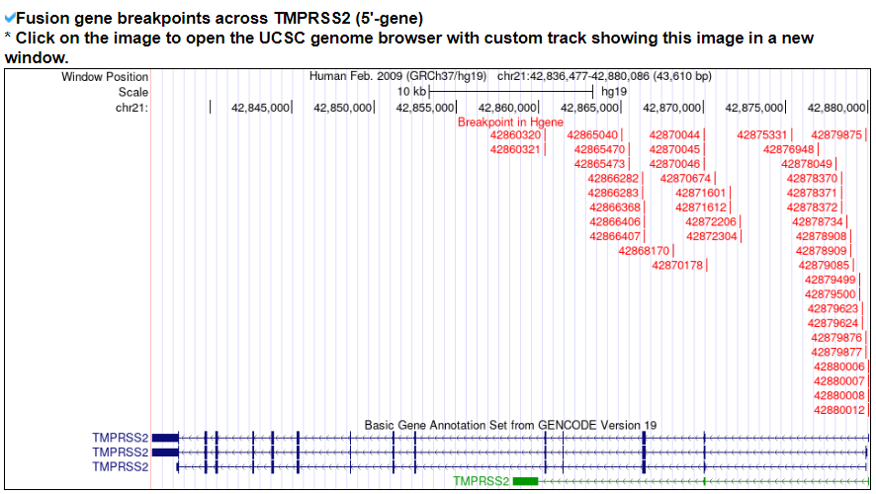Image resolution: width=876 pixels, height=494 pixels.
Task: Select breakpoint marker 42879875
Action: pyautogui.click(x=838, y=135)
